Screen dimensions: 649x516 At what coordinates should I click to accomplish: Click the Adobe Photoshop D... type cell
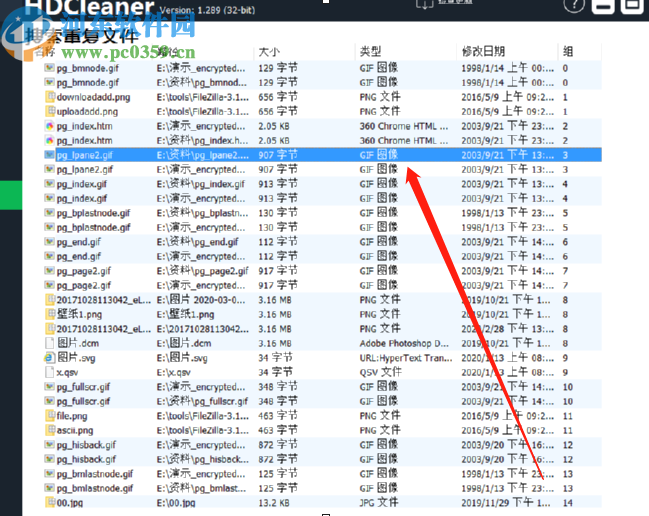tap(404, 343)
